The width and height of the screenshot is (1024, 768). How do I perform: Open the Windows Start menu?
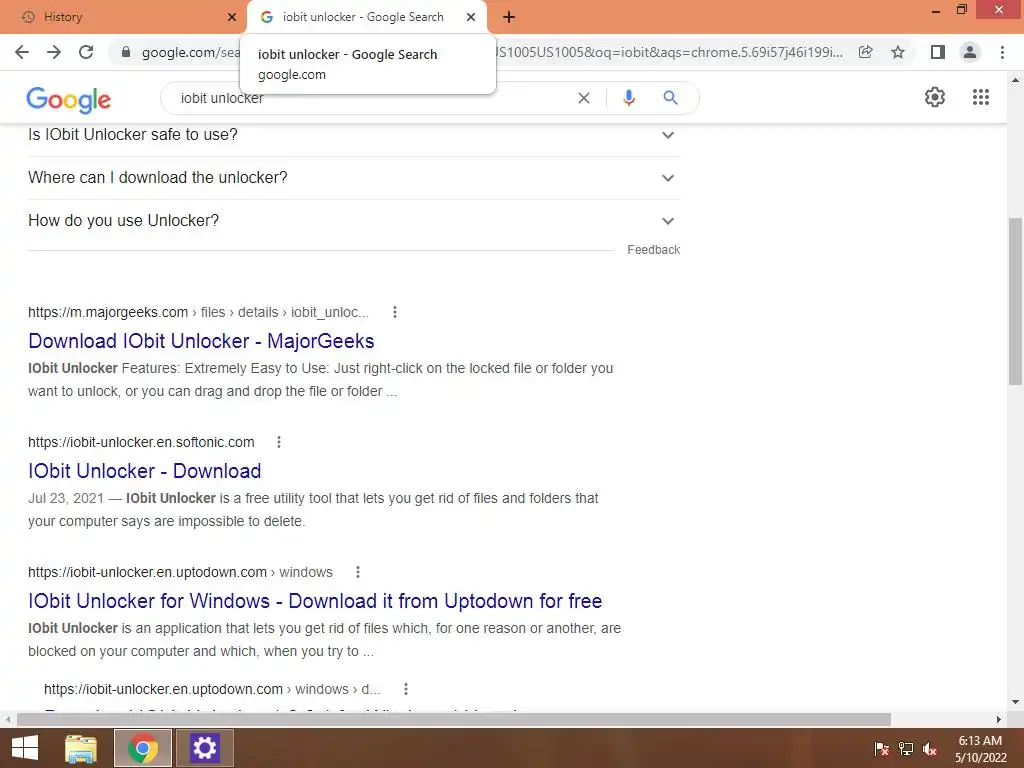click(x=25, y=748)
